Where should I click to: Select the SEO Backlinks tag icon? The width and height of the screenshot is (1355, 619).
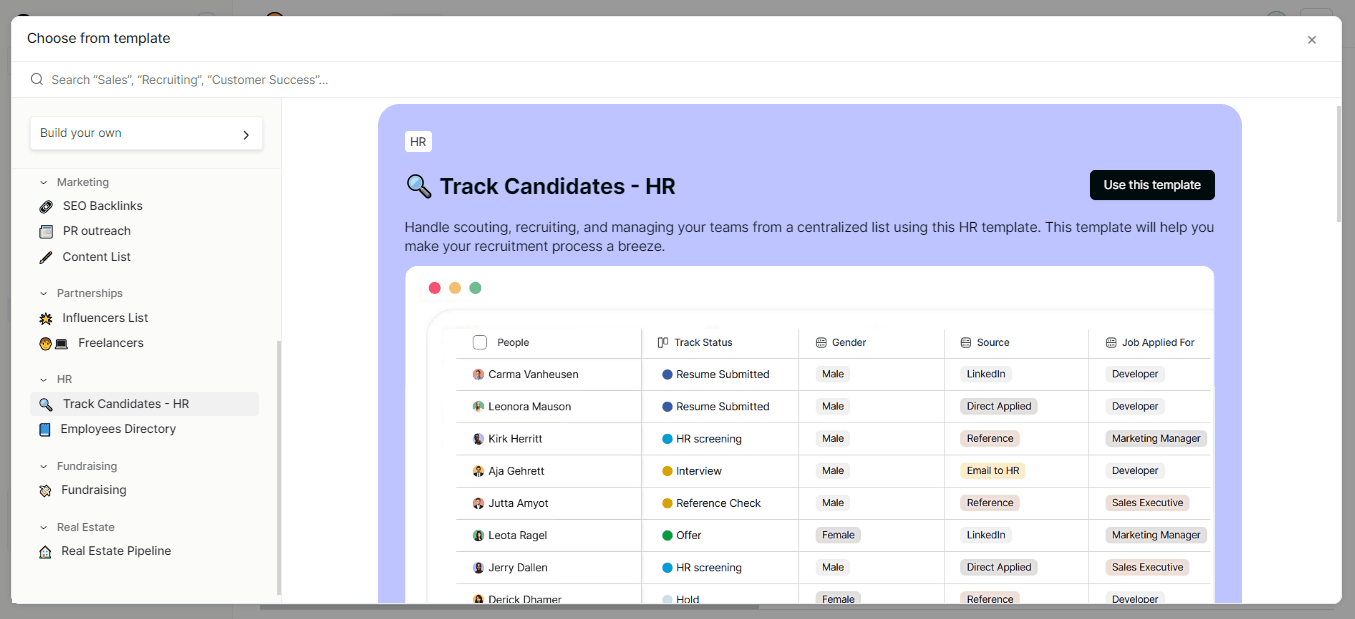click(46, 206)
